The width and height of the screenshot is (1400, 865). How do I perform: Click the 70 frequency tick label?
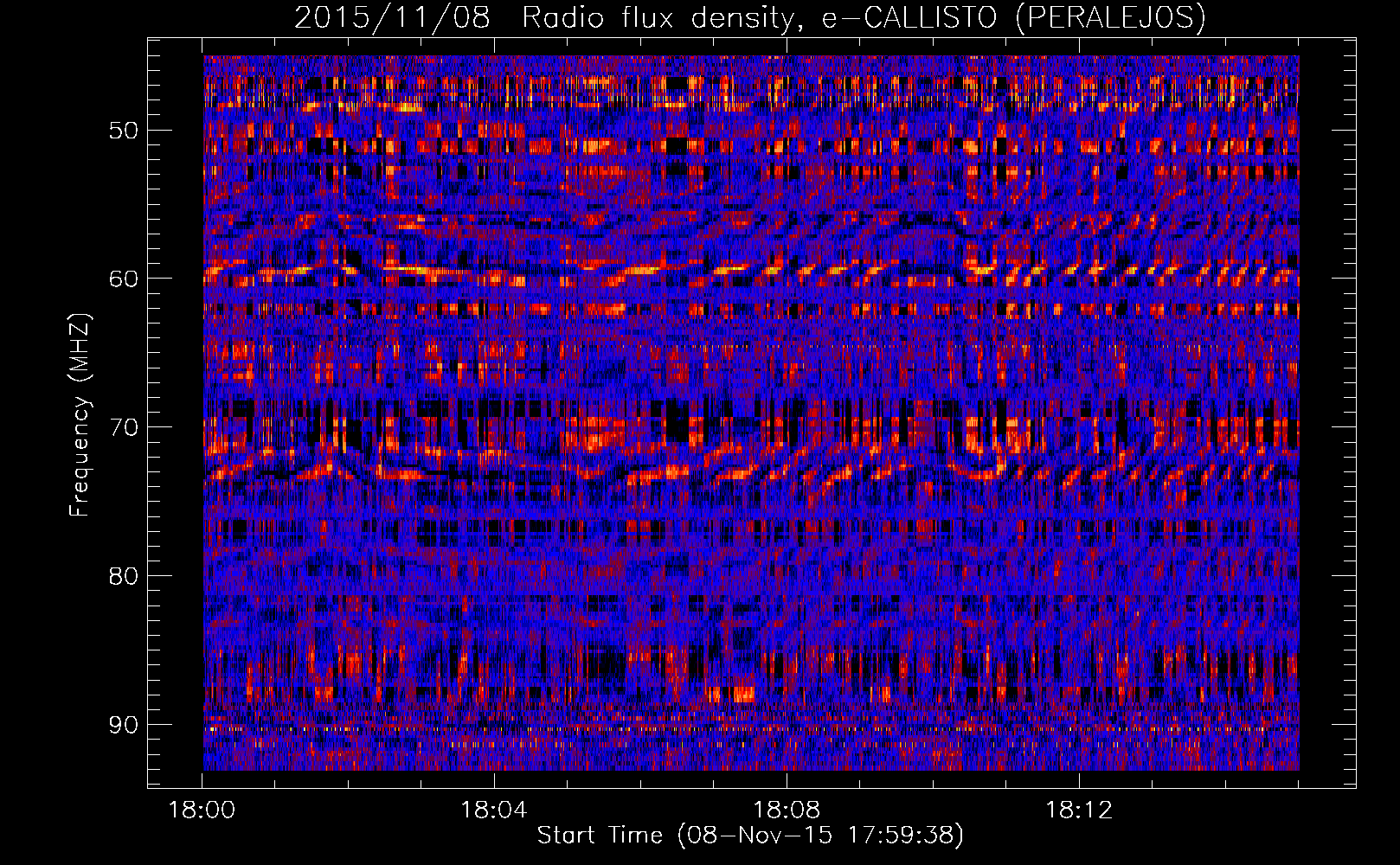click(123, 427)
